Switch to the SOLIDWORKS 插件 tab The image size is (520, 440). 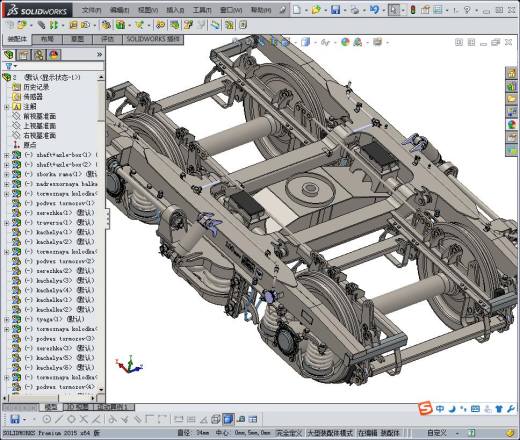pyautogui.click(x=153, y=39)
